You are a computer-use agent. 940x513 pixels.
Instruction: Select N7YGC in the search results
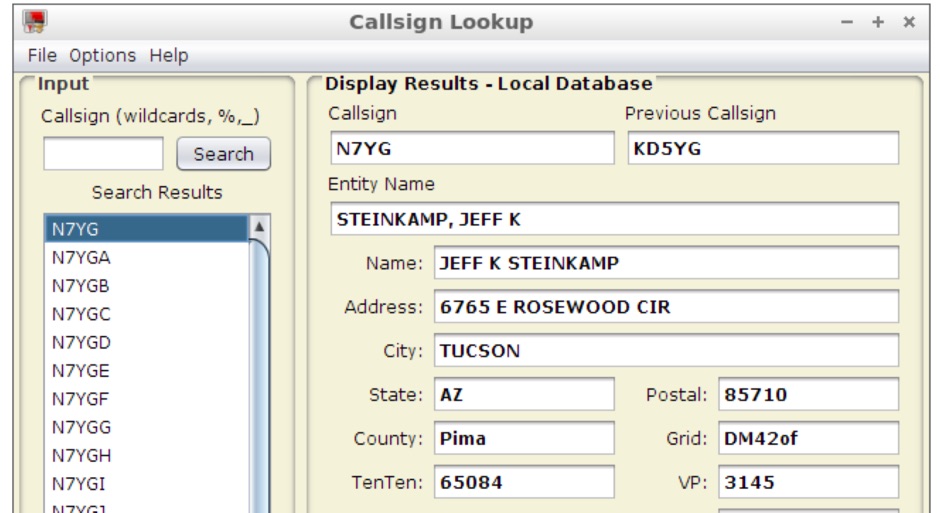coord(146,314)
